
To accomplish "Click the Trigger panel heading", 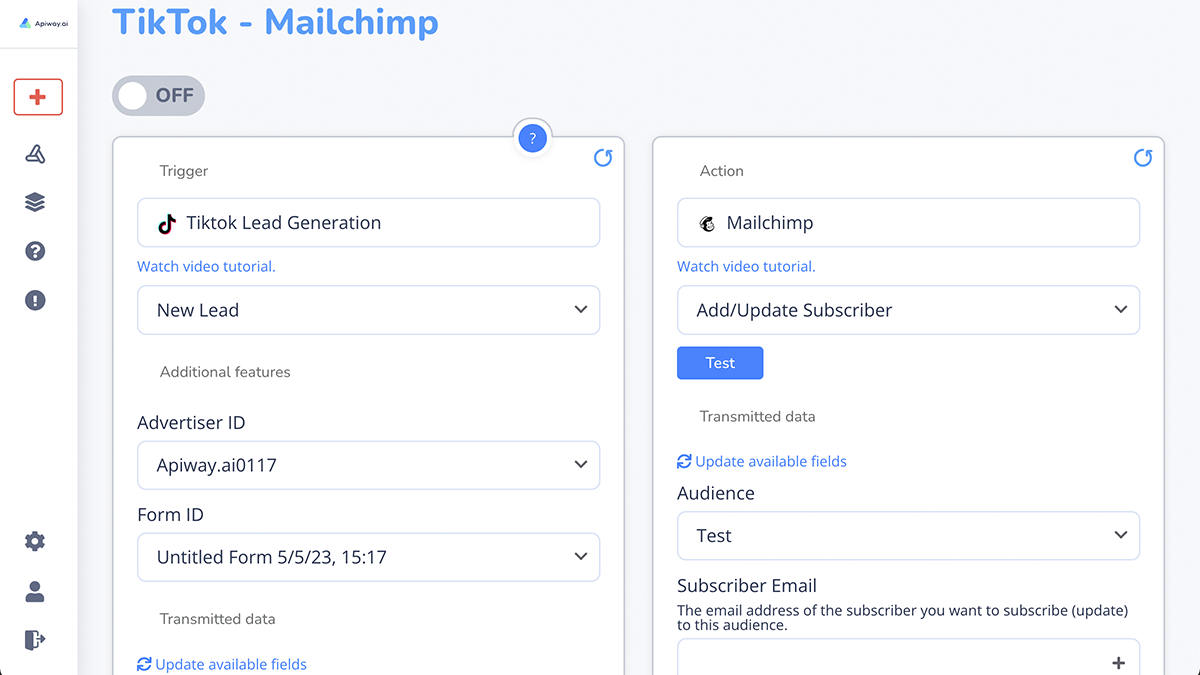I will coord(184,171).
